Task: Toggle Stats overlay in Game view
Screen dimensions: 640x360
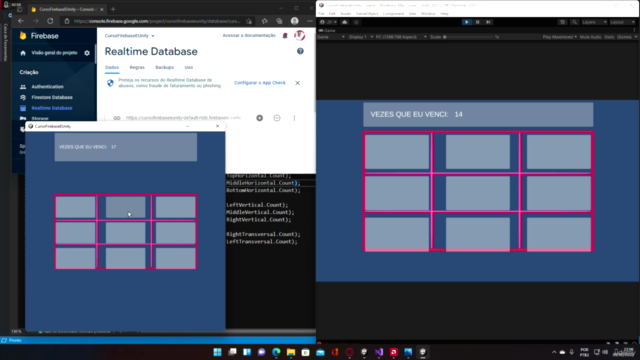Action: 609,37
